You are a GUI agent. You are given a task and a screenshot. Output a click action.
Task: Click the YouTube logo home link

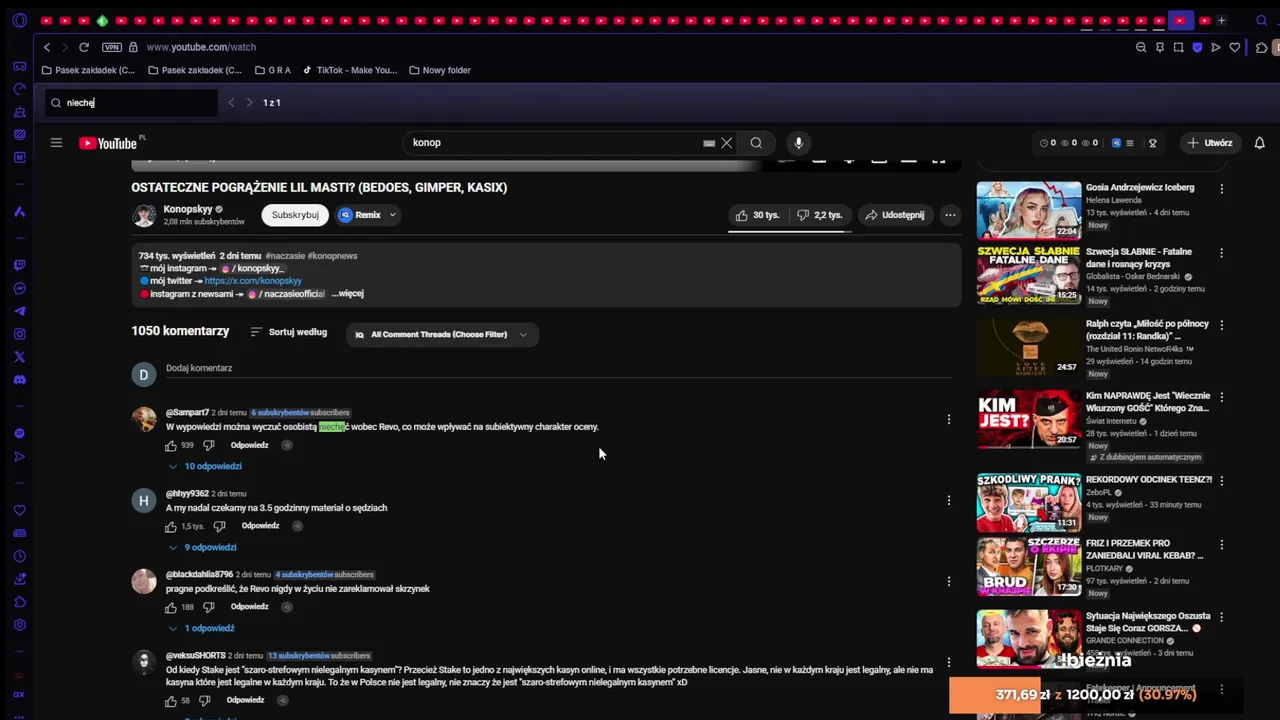[x=108, y=143]
